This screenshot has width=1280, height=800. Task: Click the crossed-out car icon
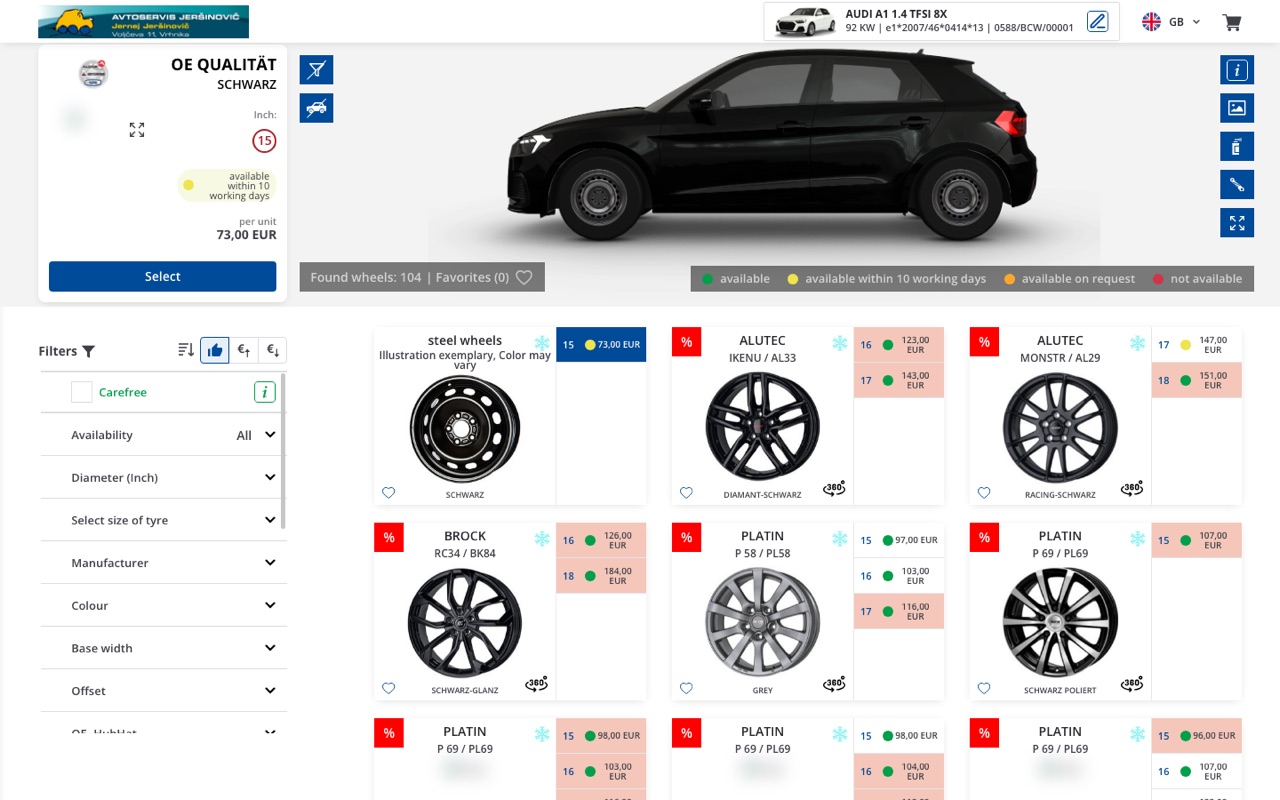pyautogui.click(x=317, y=108)
